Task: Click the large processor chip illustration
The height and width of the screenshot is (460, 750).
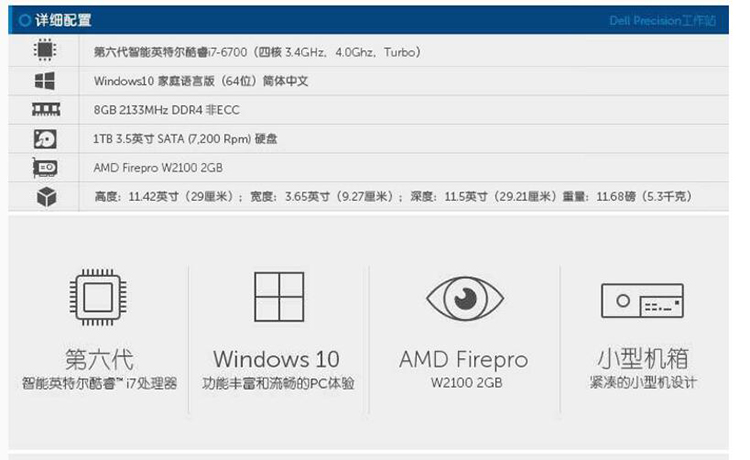Action: (x=98, y=297)
